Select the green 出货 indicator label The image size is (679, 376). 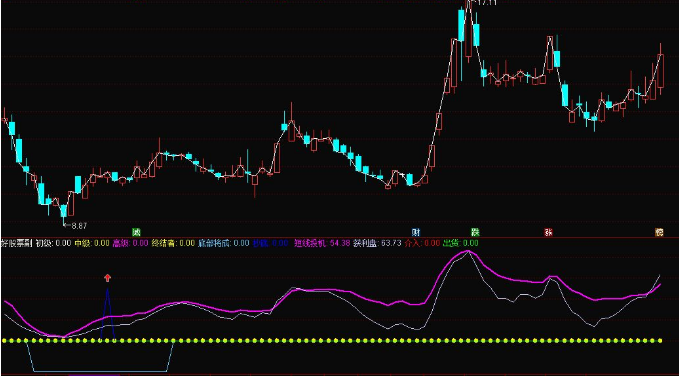coord(460,243)
